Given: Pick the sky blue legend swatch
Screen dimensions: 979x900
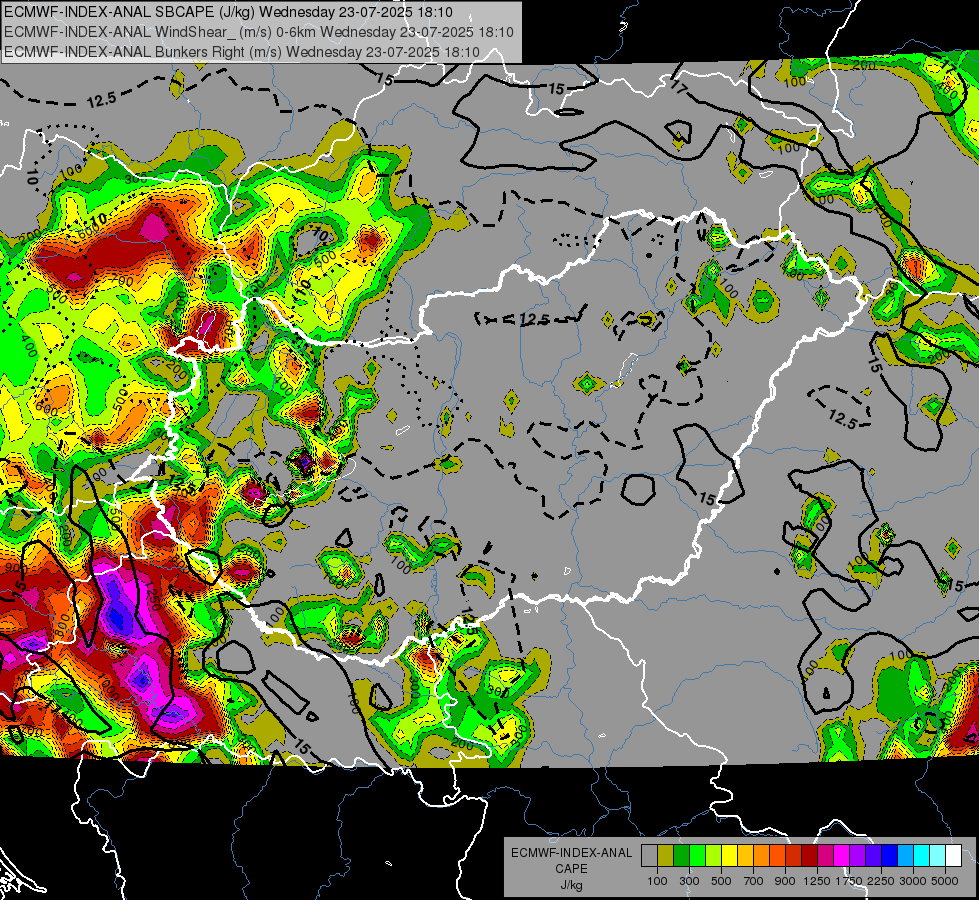Looking at the screenshot, I should click(x=905, y=855).
